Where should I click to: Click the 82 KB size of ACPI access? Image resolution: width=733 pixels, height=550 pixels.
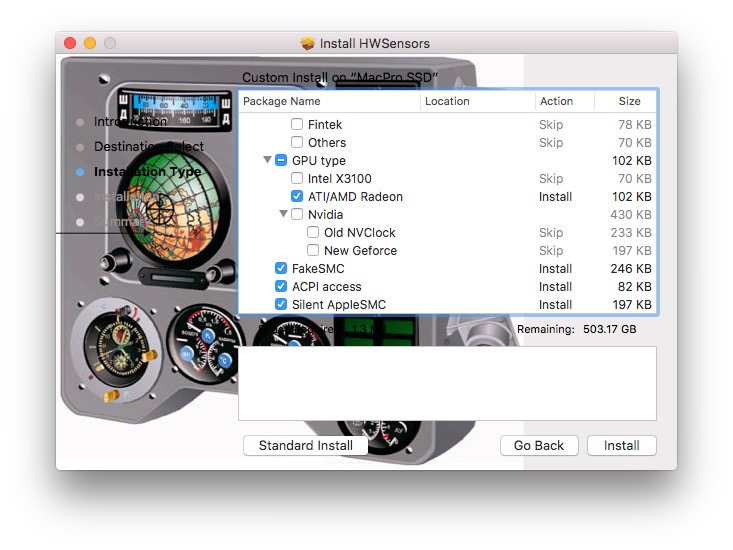tap(635, 286)
